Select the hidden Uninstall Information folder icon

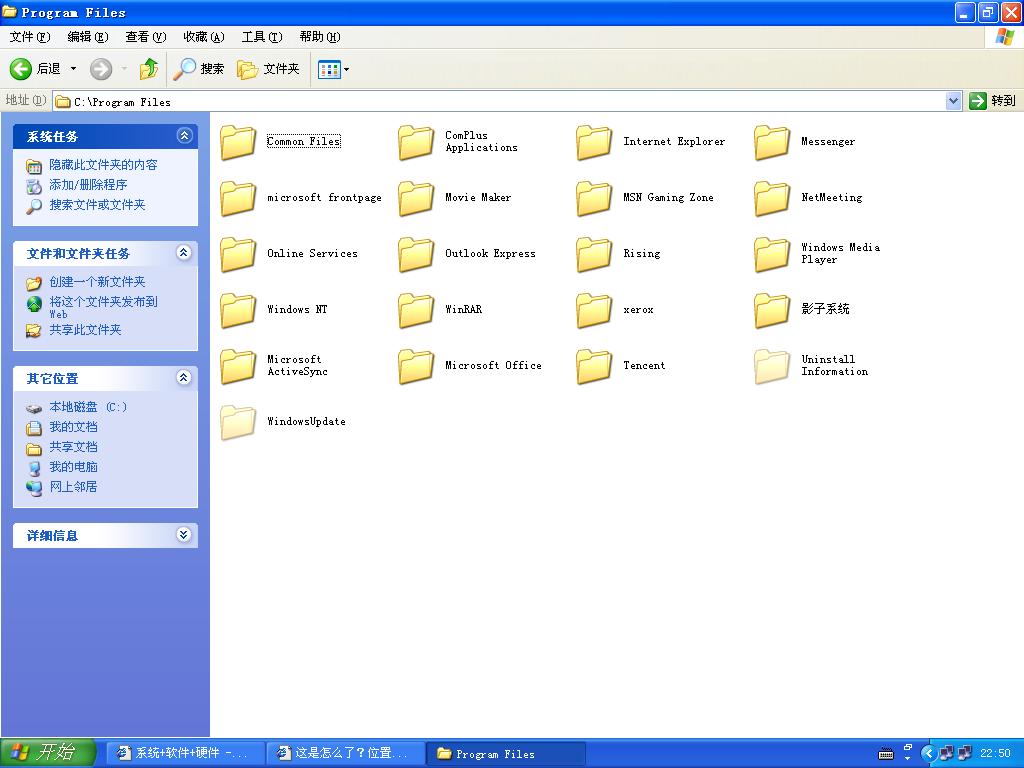772,366
